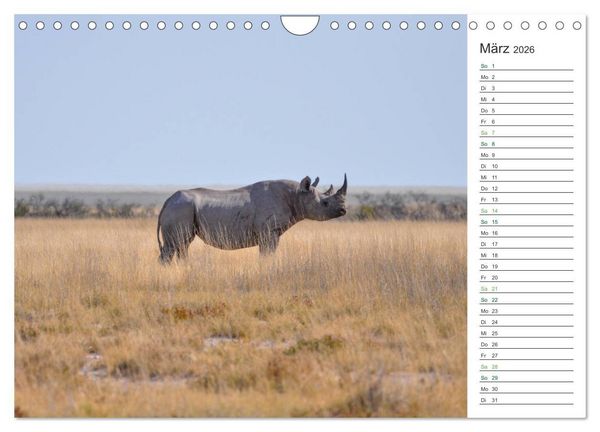Choose the 'Mi 4' day entry

527,99
